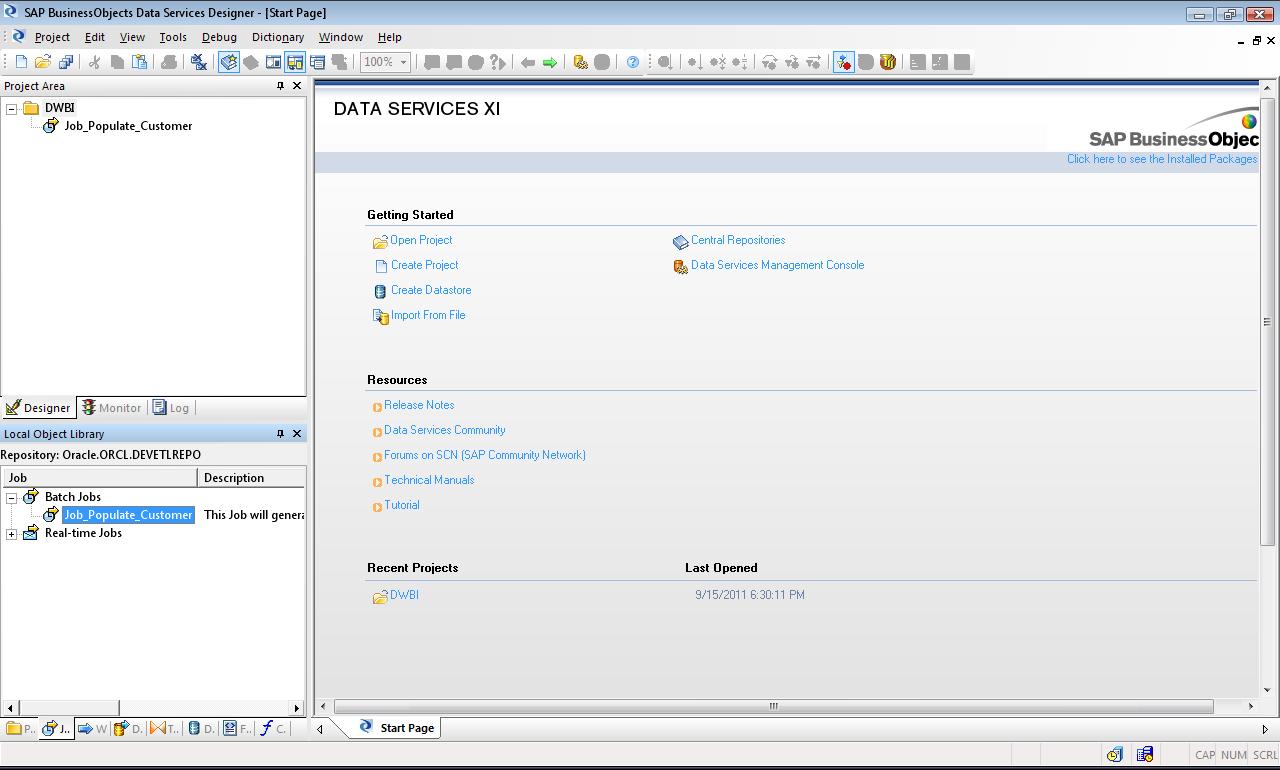Select Job_Populate_Customer in Project Area
1280x770 pixels.
(128, 126)
